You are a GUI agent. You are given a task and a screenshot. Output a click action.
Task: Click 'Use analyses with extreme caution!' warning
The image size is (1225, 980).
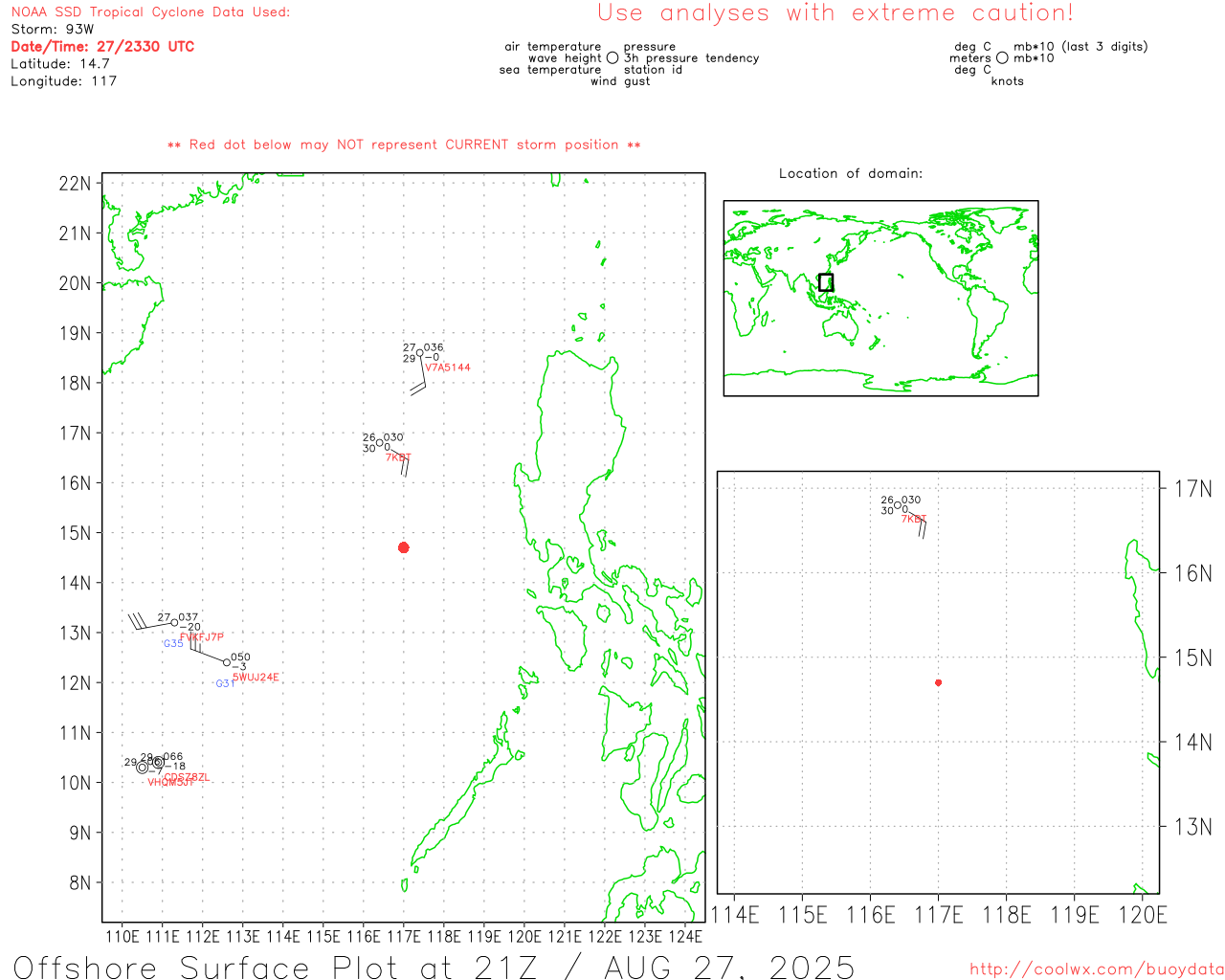click(835, 13)
